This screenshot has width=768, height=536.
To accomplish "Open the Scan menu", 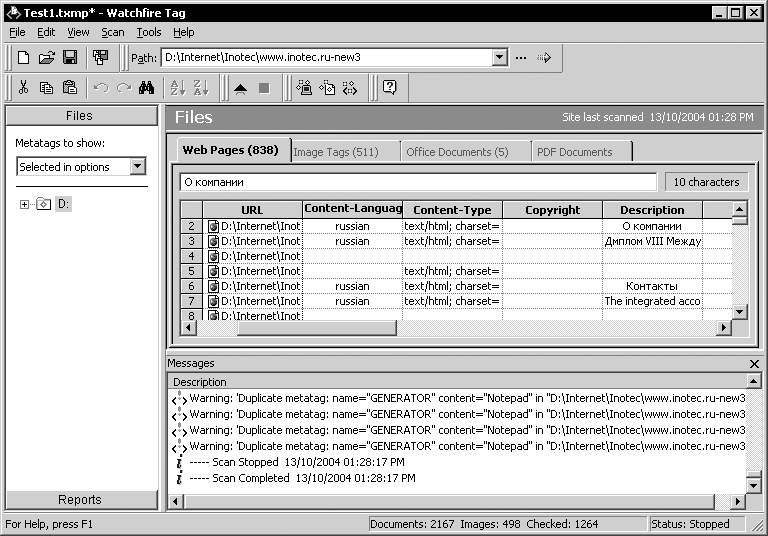I will [x=113, y=32].
